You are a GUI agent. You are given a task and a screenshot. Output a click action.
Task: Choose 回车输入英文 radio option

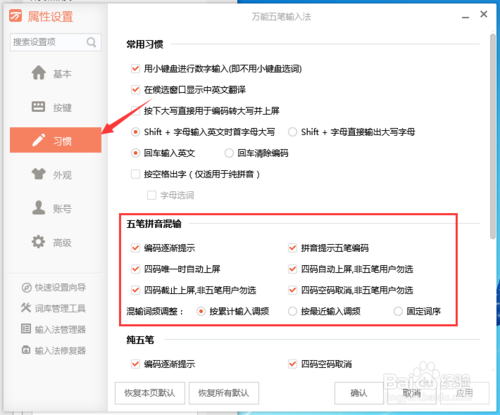pos(135,153)
